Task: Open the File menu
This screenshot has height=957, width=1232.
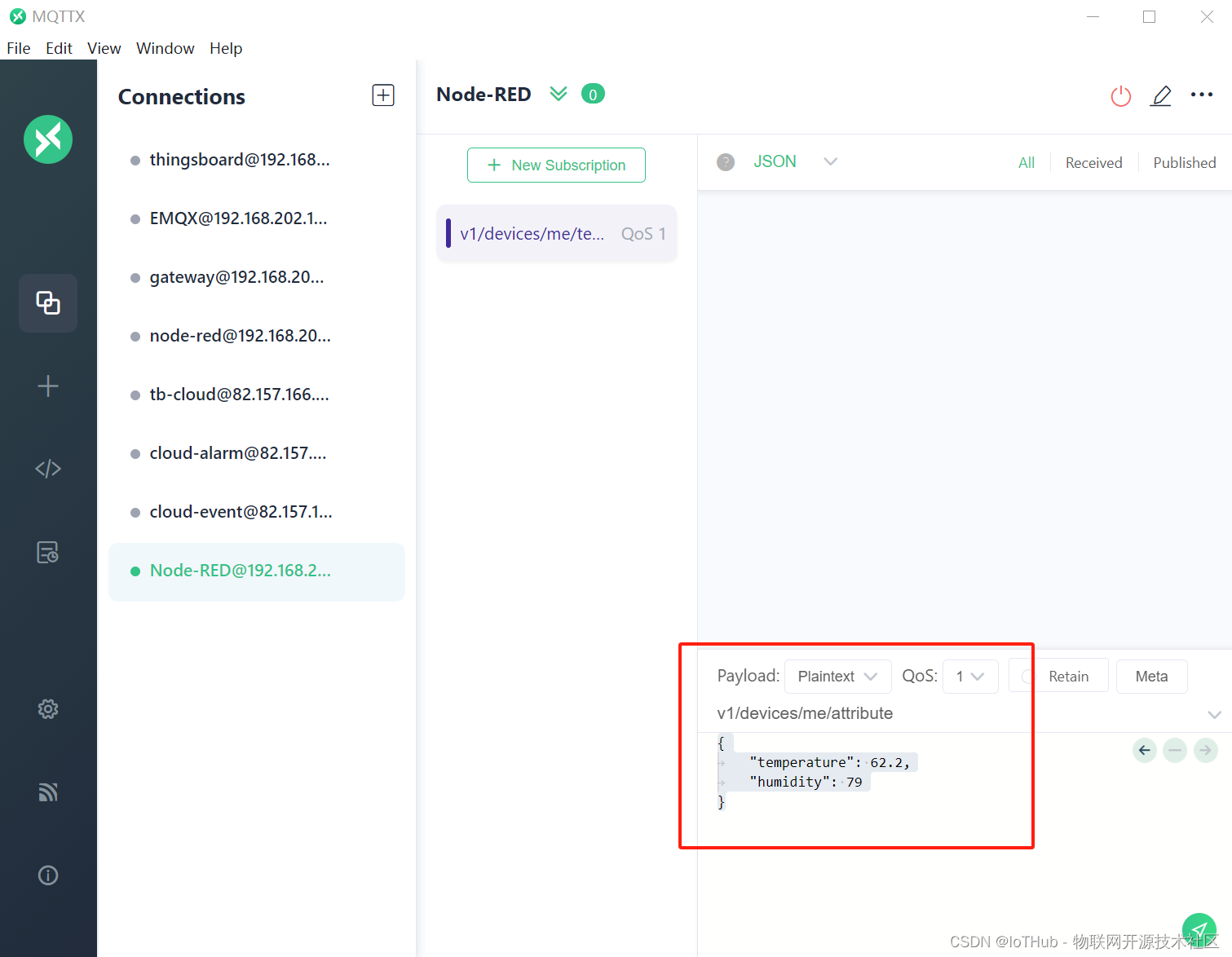Action: (19, 48)
